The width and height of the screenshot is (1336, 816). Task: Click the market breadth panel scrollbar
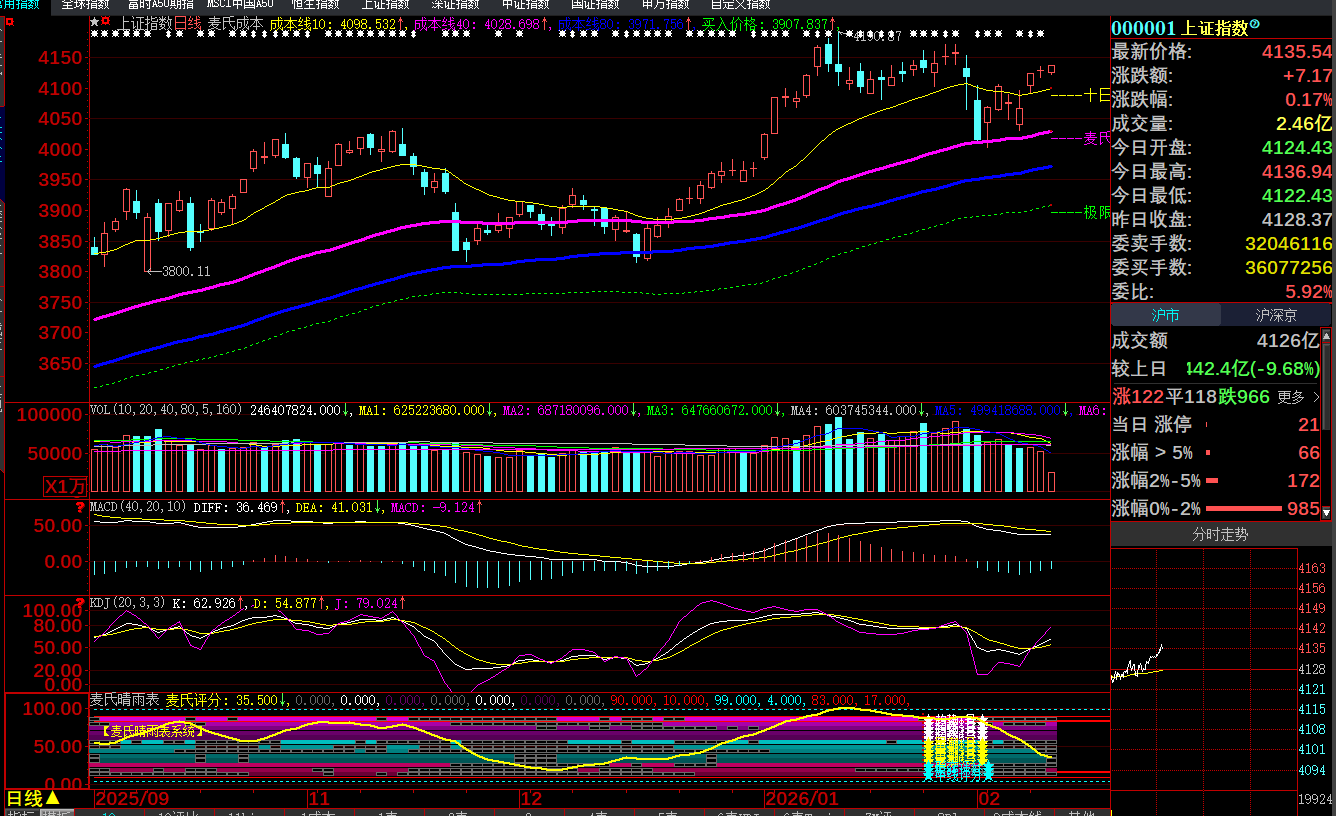1327,420
